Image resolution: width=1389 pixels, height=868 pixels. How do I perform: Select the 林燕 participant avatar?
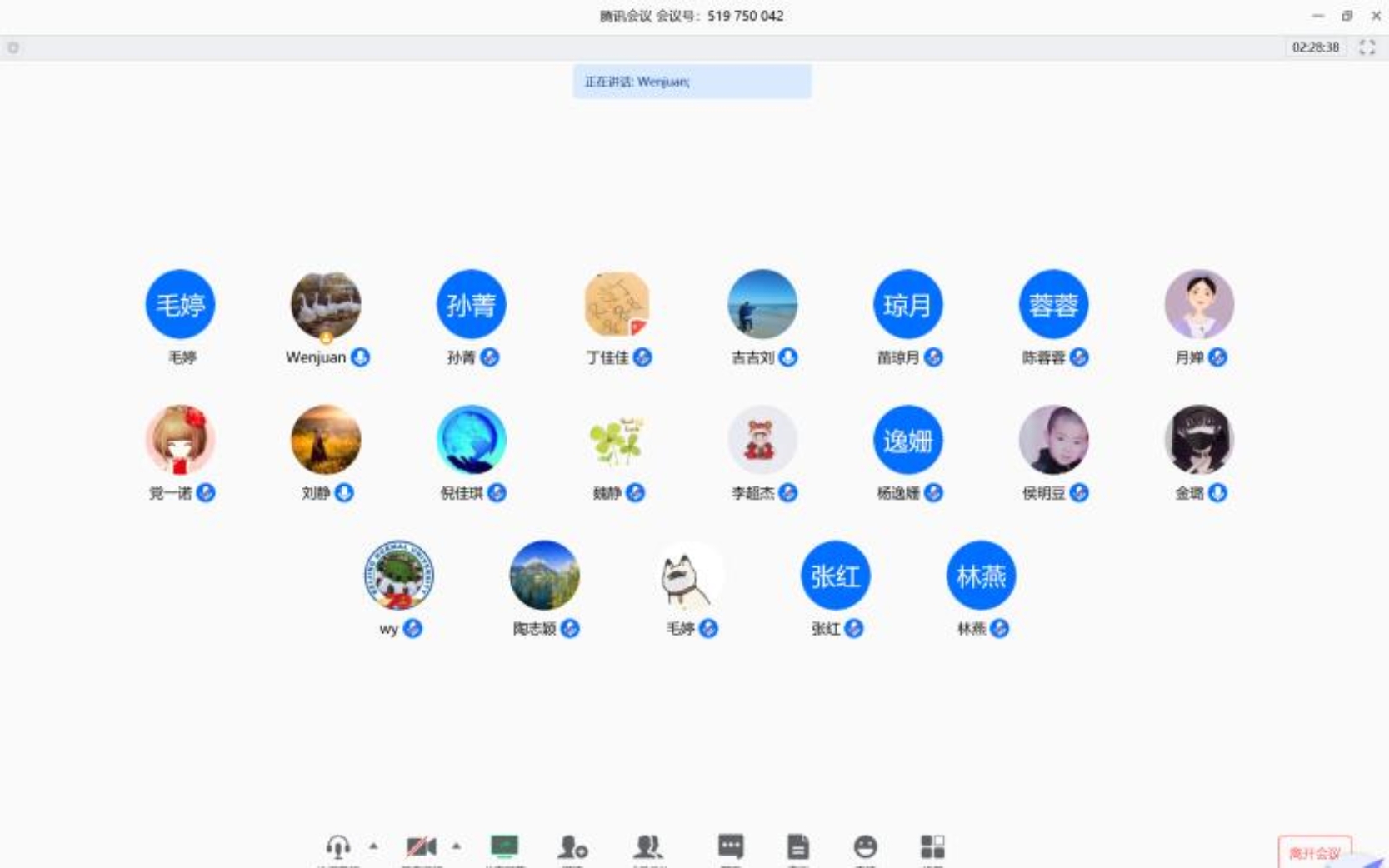pos(981,576)
